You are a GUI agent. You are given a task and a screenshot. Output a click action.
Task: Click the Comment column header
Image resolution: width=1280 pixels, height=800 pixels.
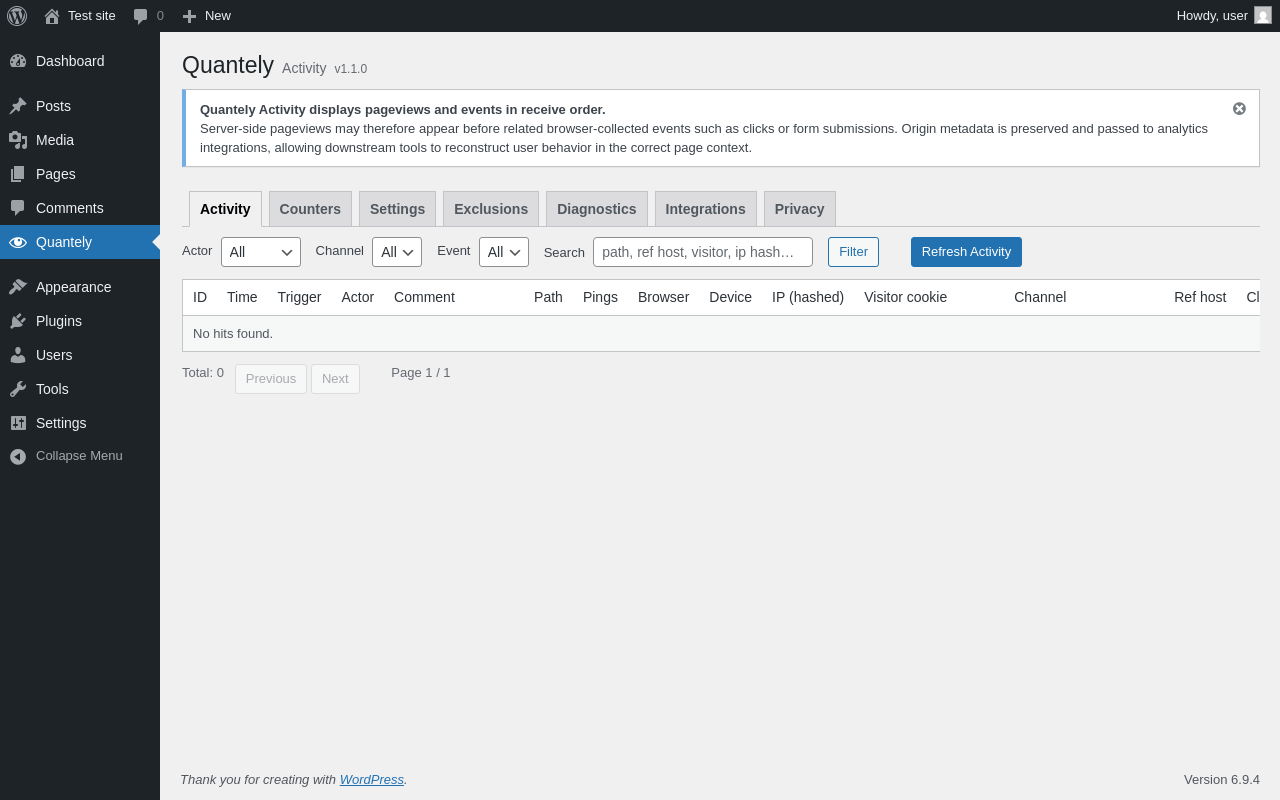click(x=424, y=297)
